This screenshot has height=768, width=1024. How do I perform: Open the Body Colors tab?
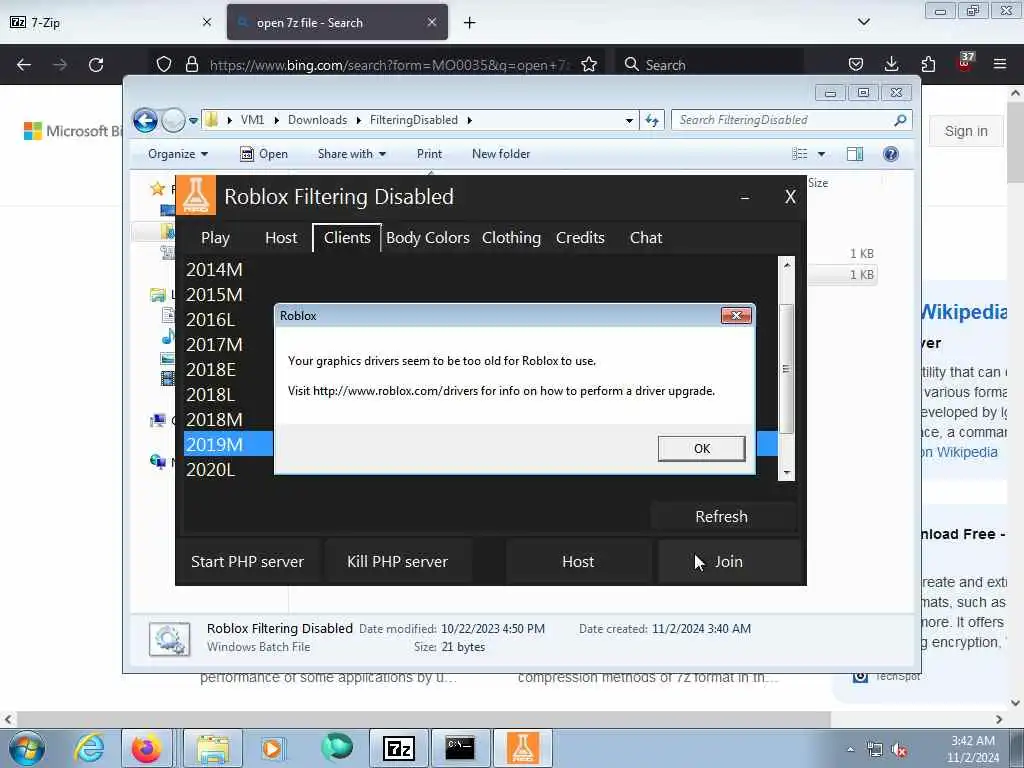pos(428,238)
